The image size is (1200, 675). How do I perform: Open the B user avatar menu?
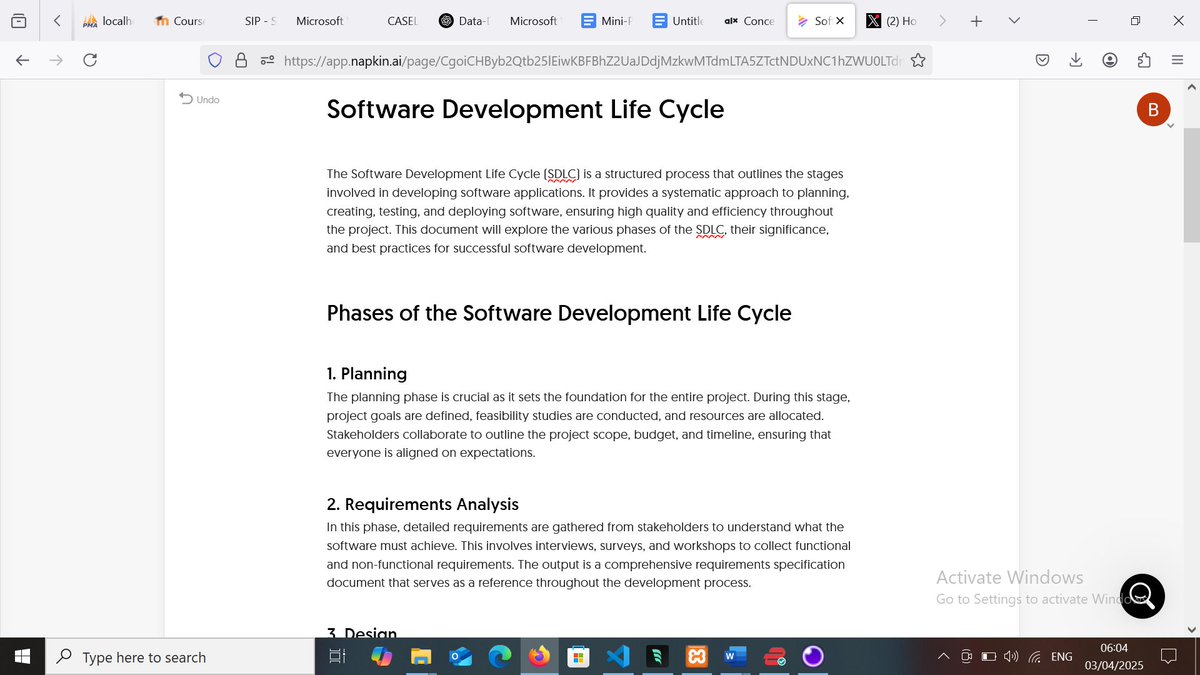(1153, 110)
